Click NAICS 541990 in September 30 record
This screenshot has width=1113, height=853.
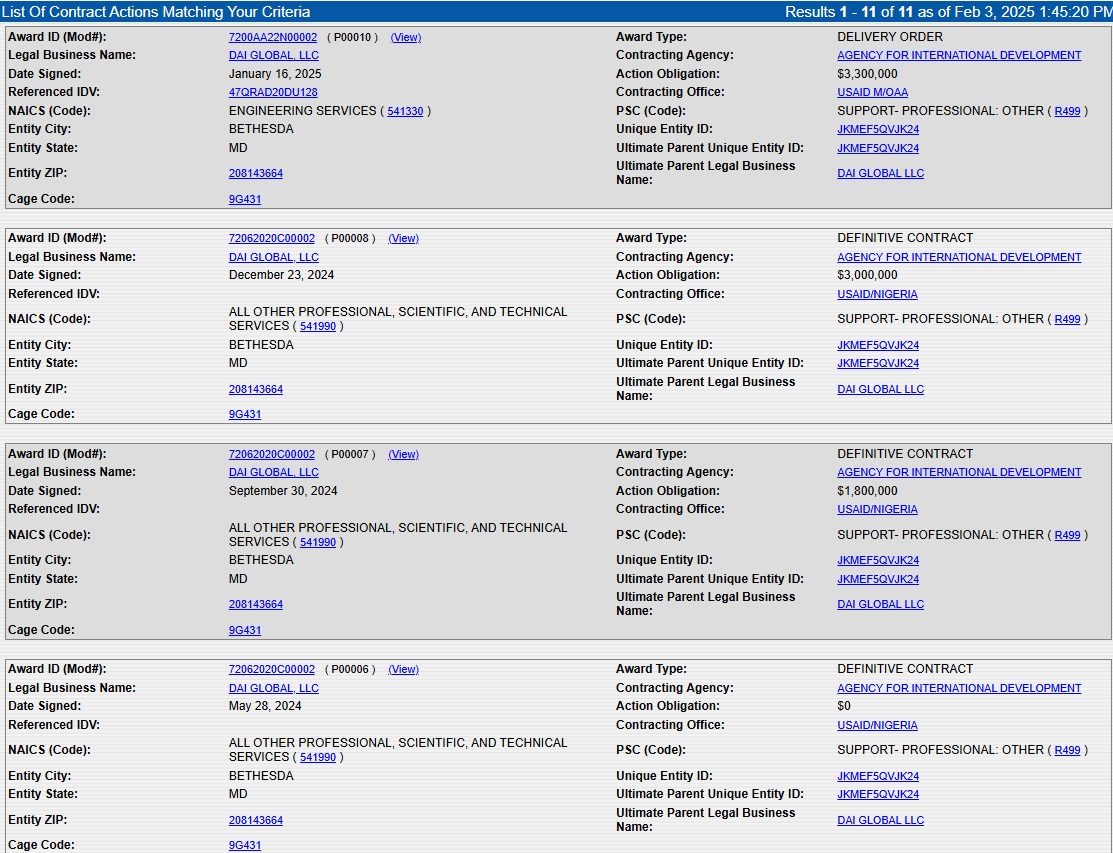(318, 542)
